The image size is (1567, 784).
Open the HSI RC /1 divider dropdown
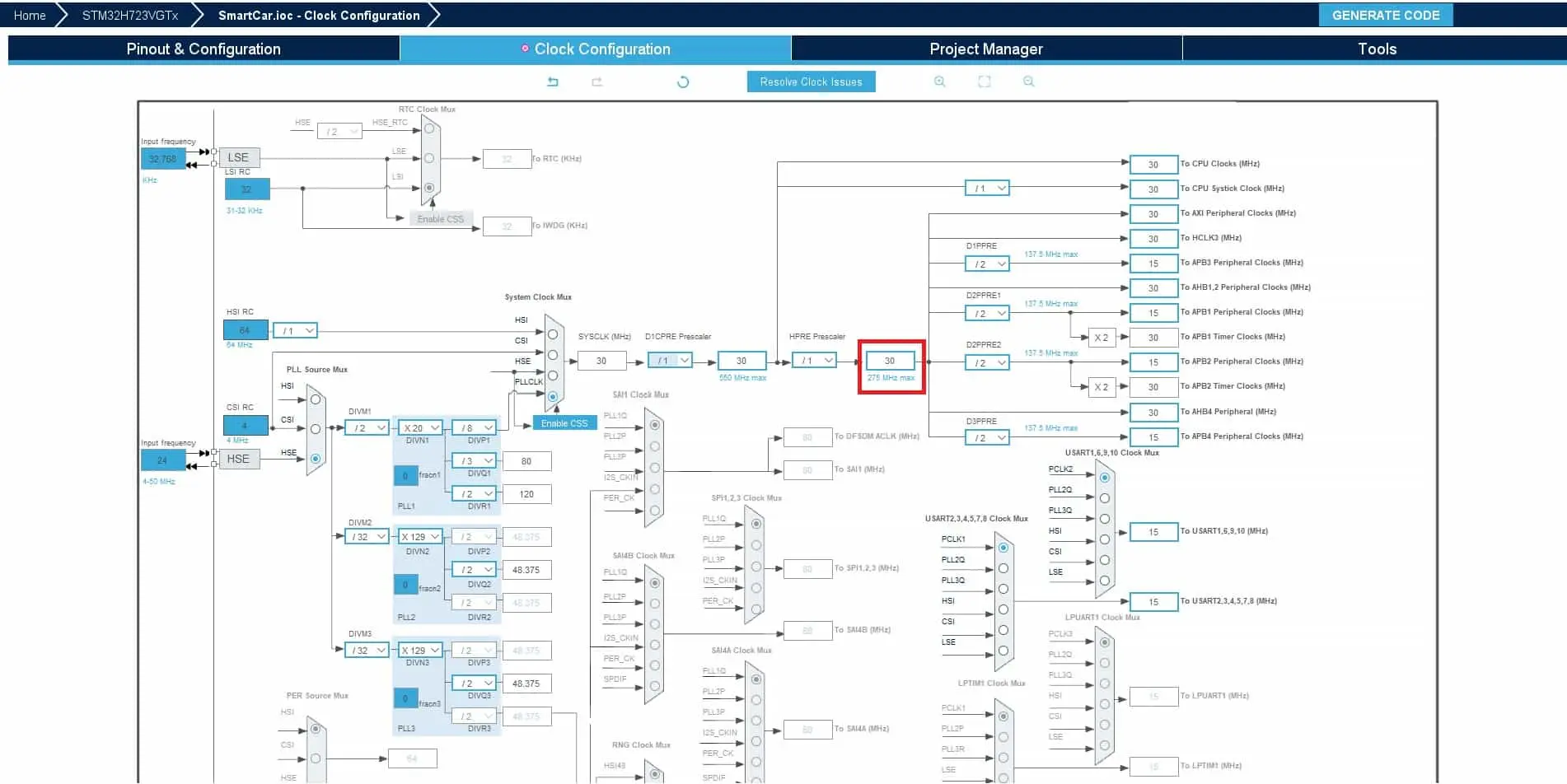[x=295, y=331]
